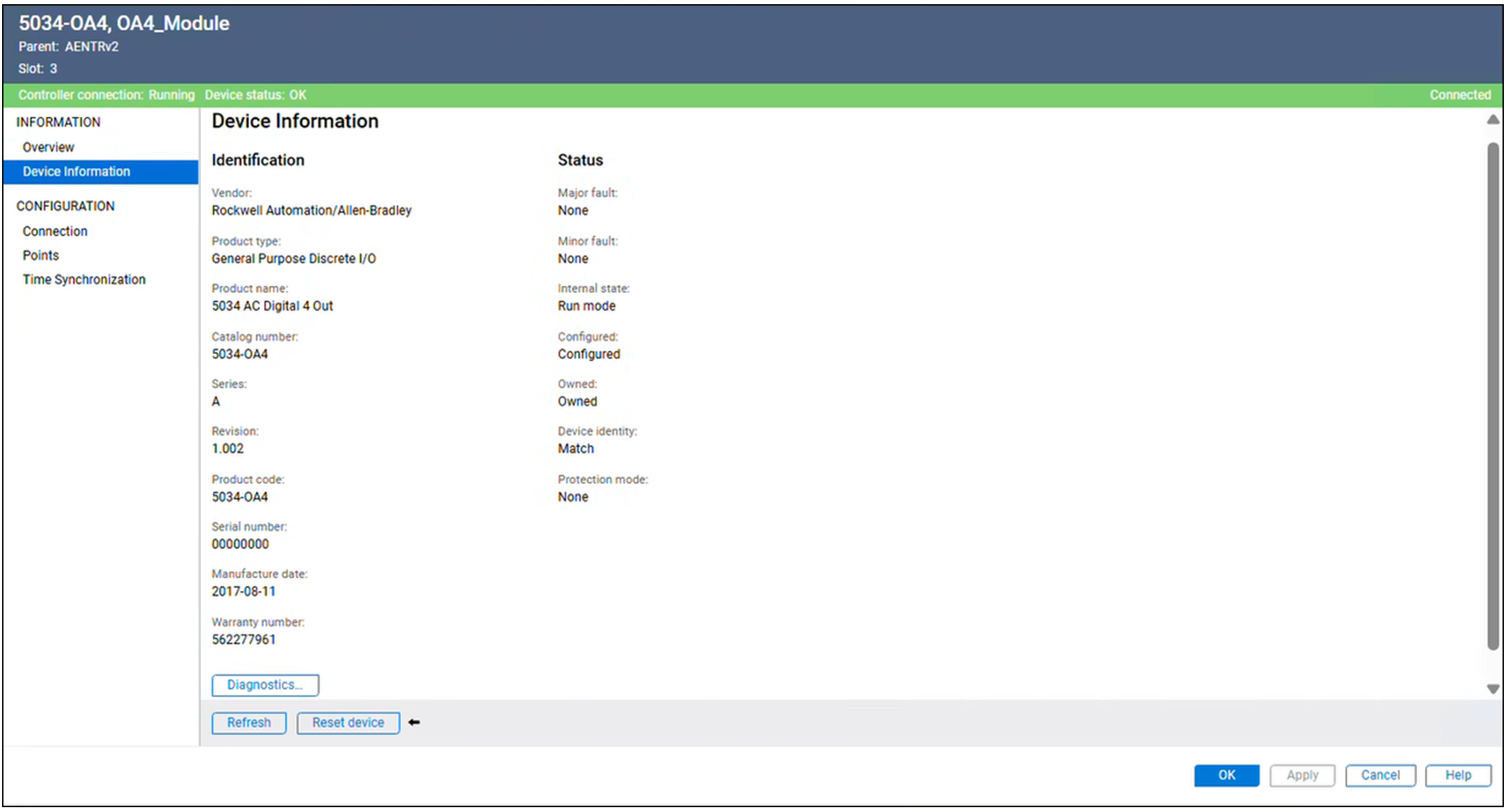The image size is (1506, 812).
Task: Click the CONFIGURATION section heading
Action: click(65, 206)
